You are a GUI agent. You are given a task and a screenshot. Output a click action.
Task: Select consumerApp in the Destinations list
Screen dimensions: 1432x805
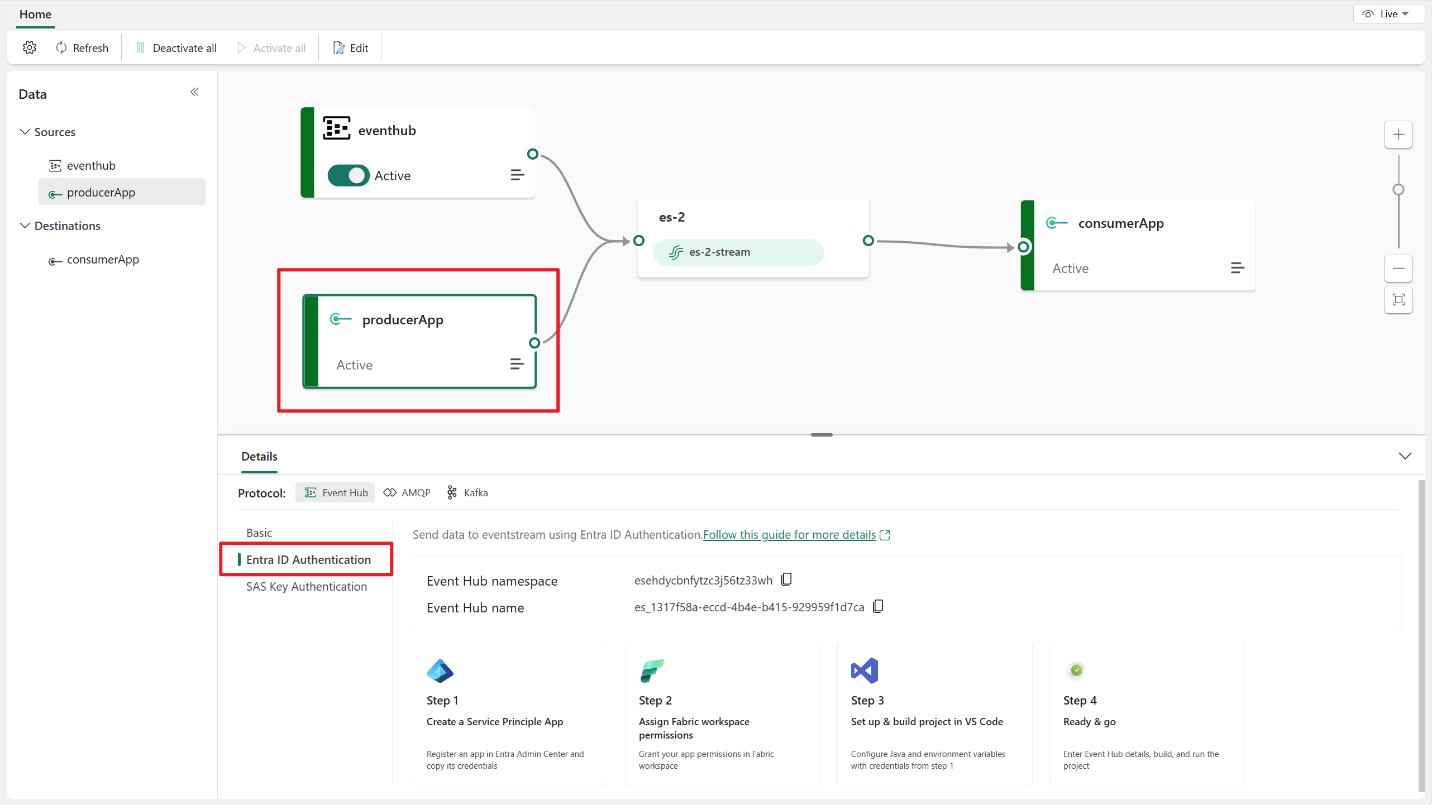point(122,260)
